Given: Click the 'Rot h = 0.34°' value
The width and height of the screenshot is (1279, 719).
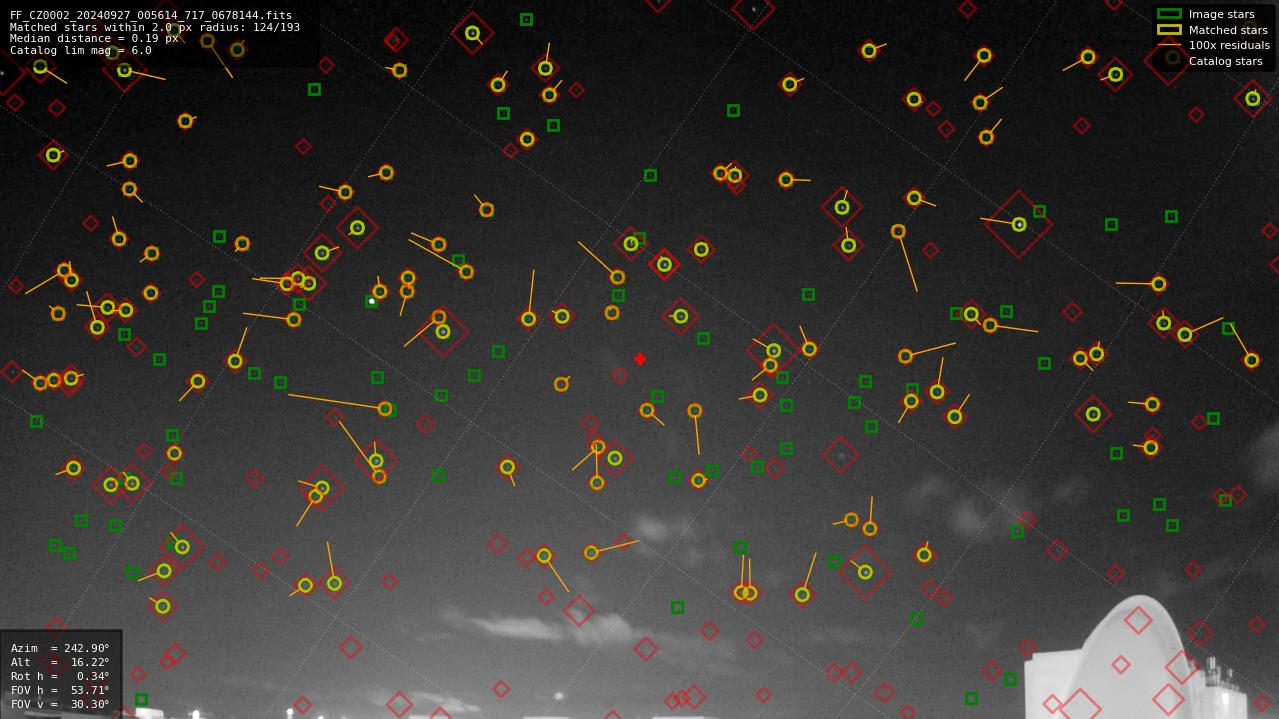Looking at the screenshot, I should (x=60, y=676).
